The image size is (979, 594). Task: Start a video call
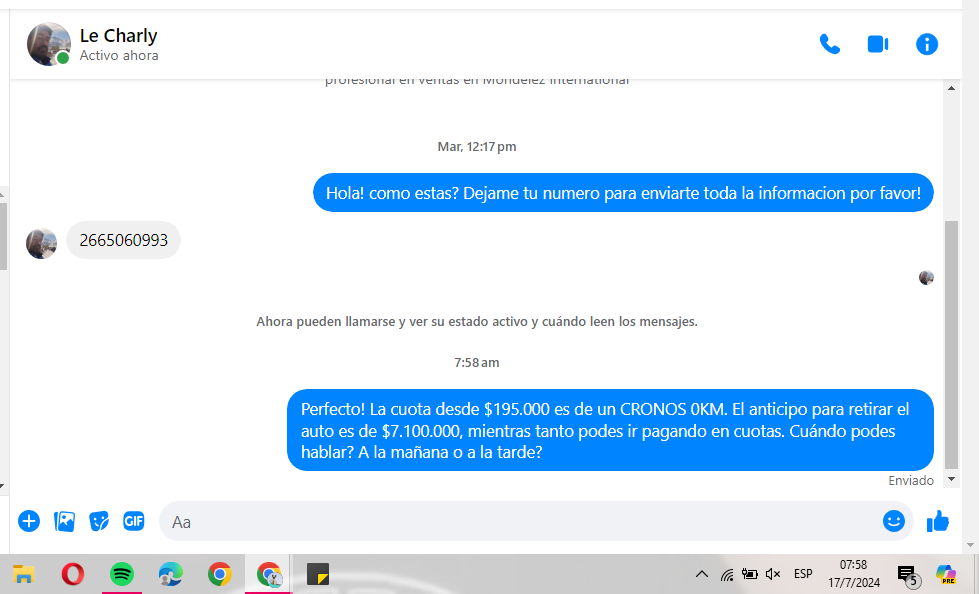tap(878, 44)
